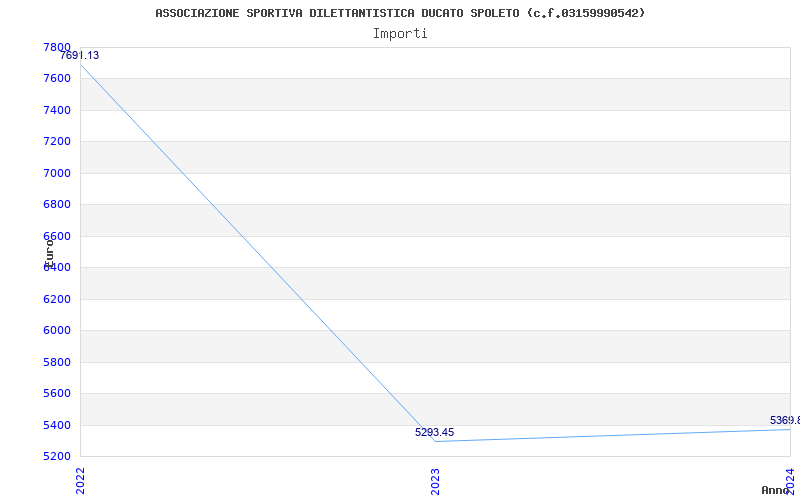This screenshot has width=800, height=500.
Task: Select the 5369.8 data point label
Action: [x=785, y=420]
